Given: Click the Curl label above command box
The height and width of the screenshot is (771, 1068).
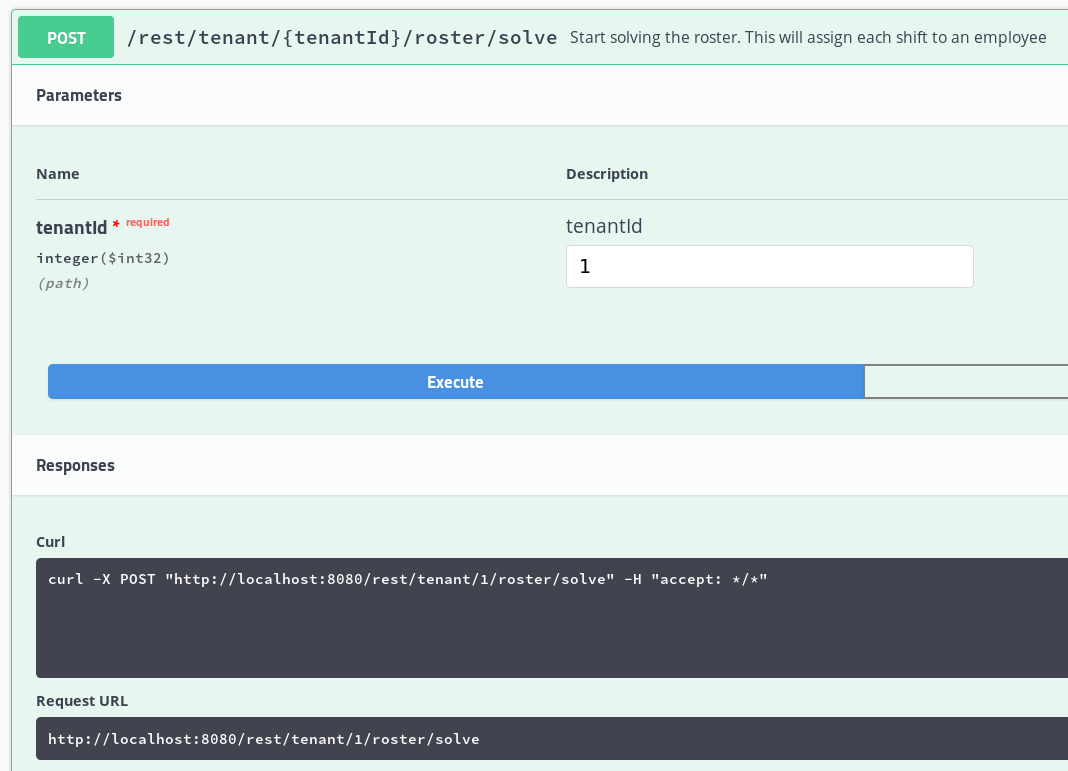Looking at the screenshot, I should pyautogui.click(x=50, y=542).
